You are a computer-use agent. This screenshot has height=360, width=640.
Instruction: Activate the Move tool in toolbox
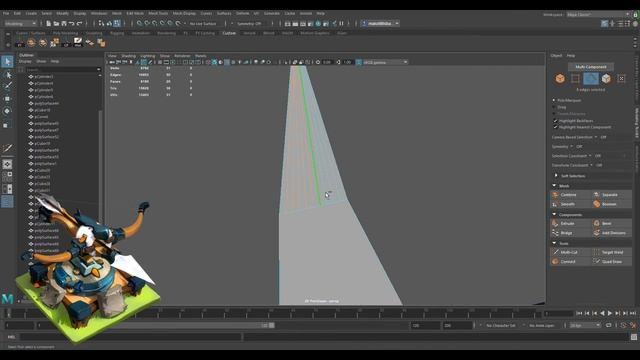7,98
